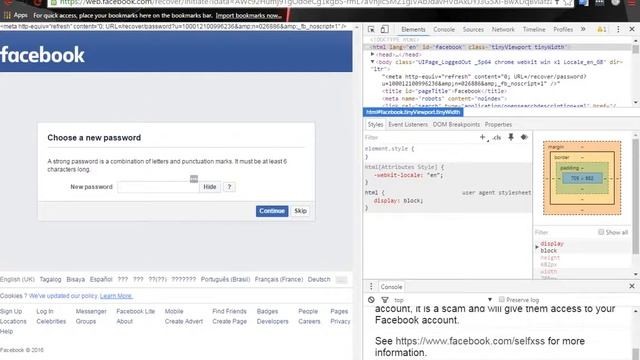Image resolution: width=640 pixels, height=360 pixels.
Task: Open the Facebook Lite footer link
Action: (136, 311)
